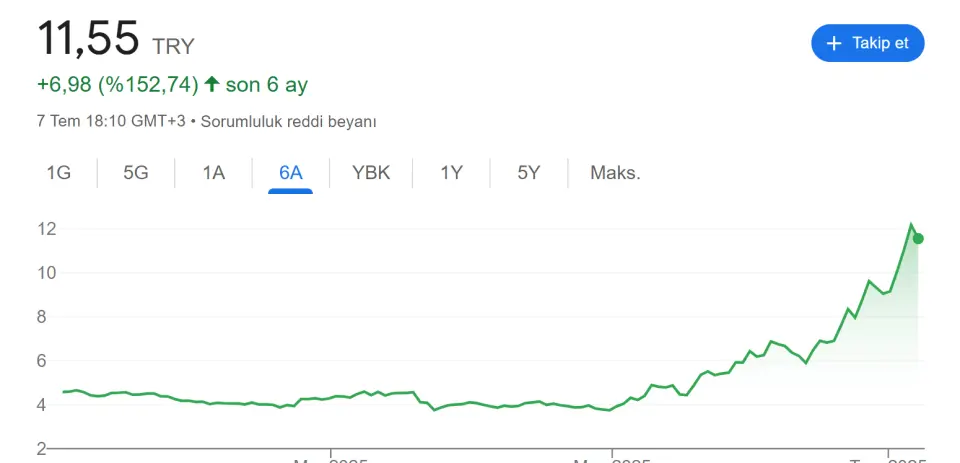
Task: Select the Maks. time range
Action: coord(615,173)
